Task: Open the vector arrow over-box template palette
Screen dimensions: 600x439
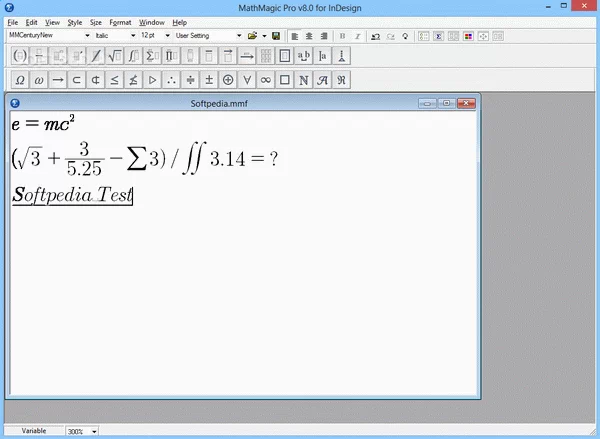Action: point(228,56)
